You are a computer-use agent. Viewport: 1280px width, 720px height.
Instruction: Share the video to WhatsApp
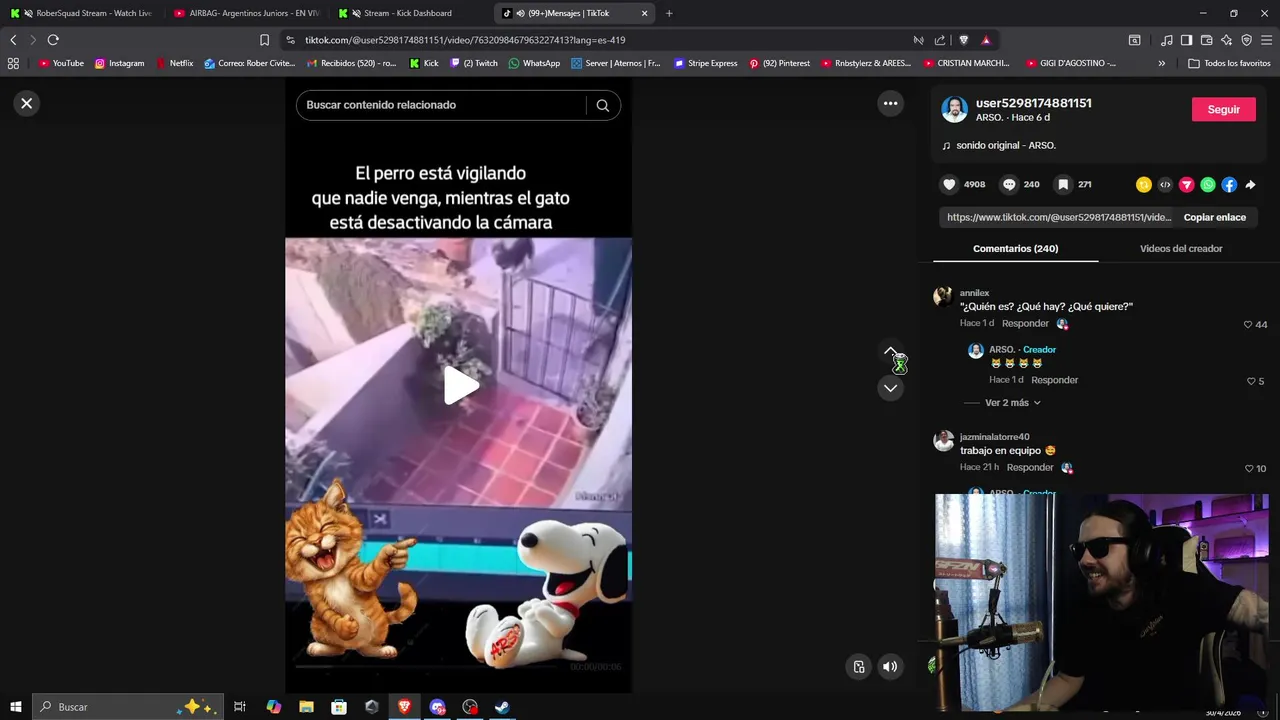[1208, 185]
